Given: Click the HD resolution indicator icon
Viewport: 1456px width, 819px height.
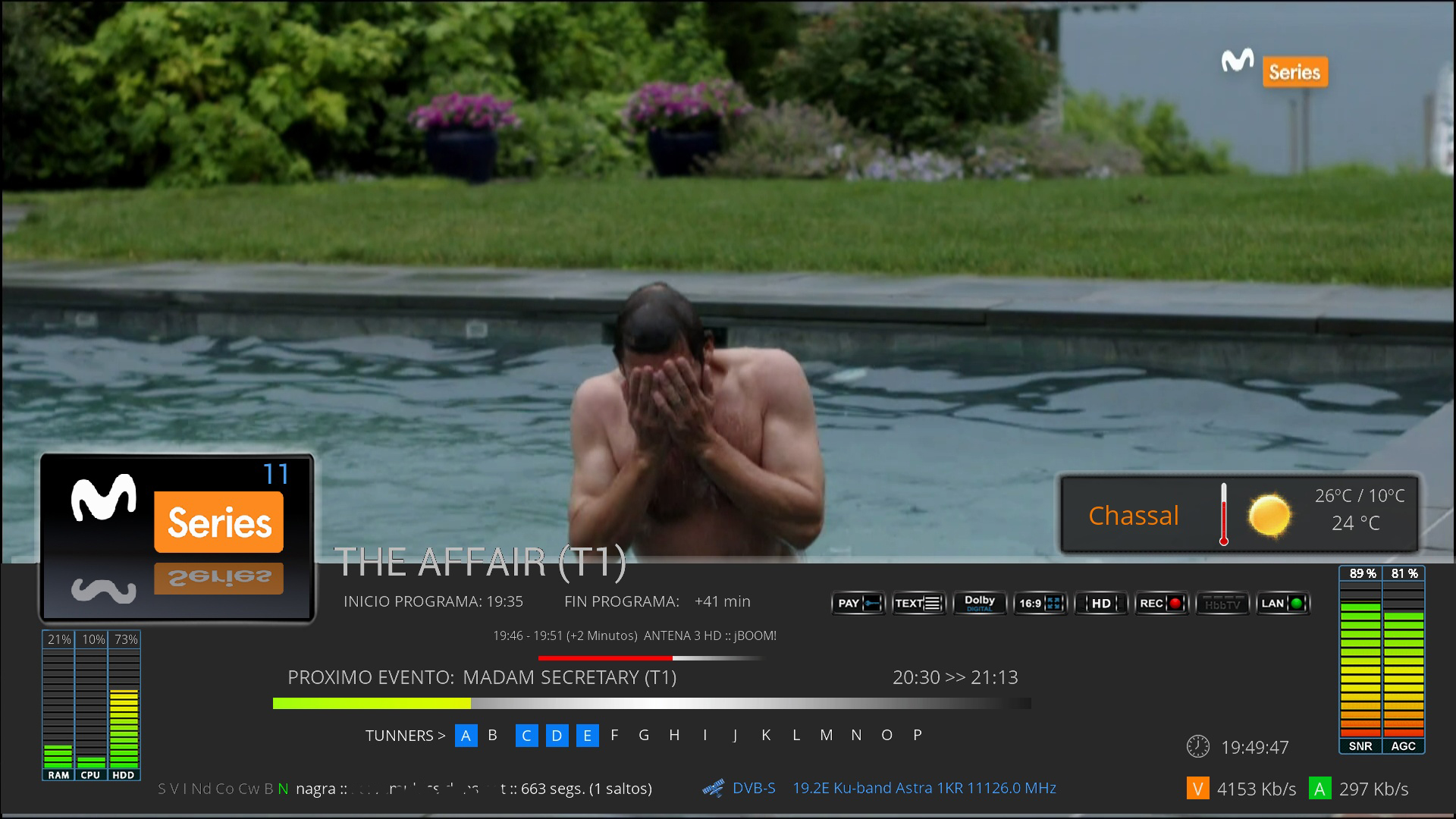Looking at the screenshot, I should click(x=1100, y=604).
